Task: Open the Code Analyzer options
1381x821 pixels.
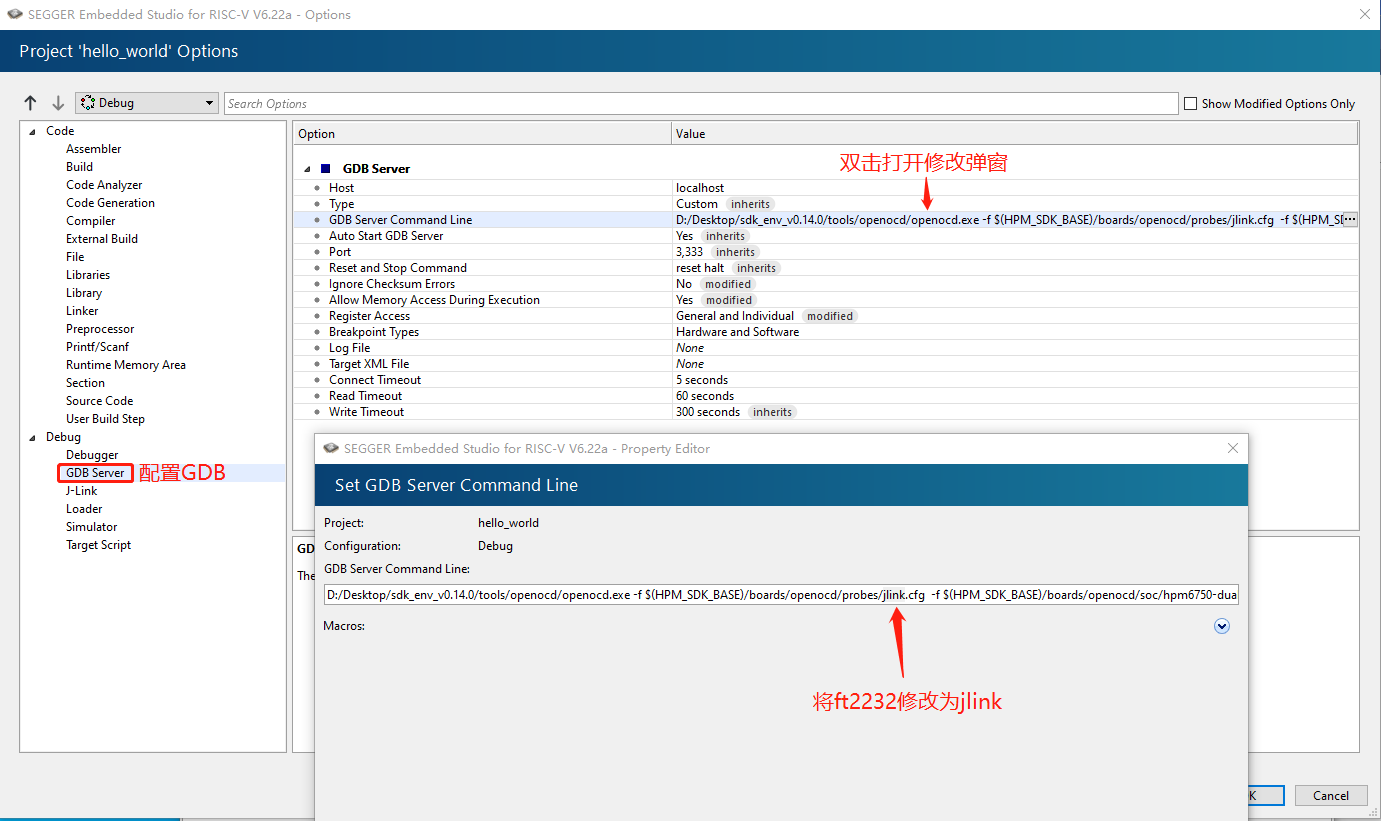Action: (x=104, y=185)
